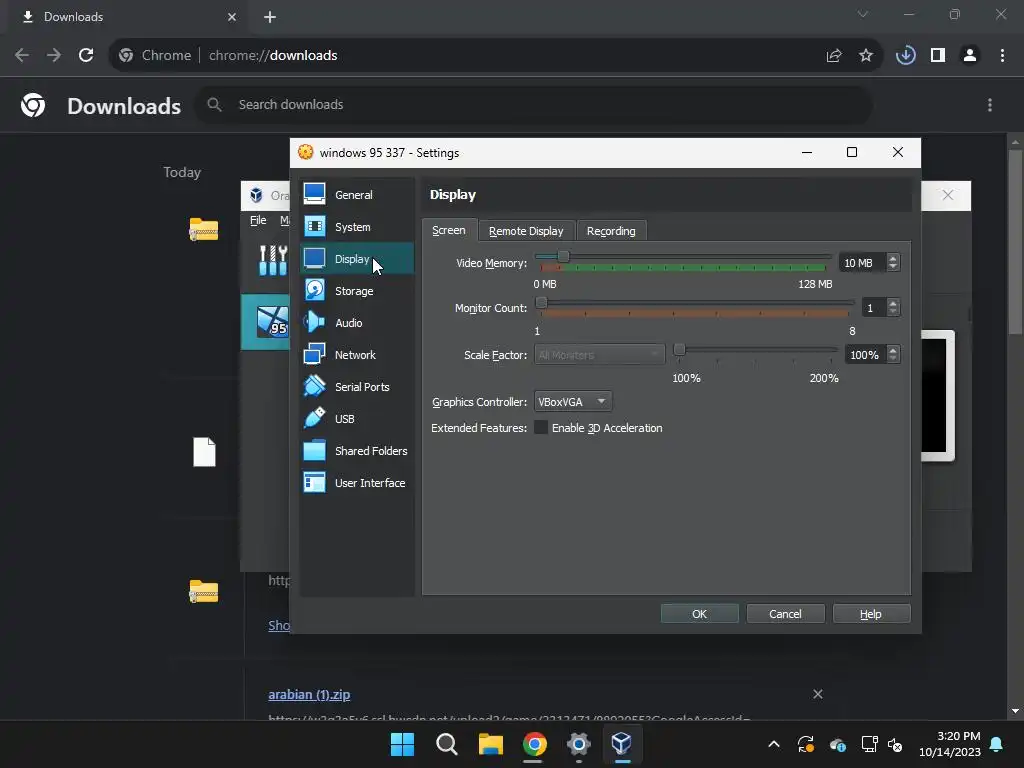The image size is (1024, 768).
Task: Enable 3D Acceleration checkbox
Action: point(541,428)
